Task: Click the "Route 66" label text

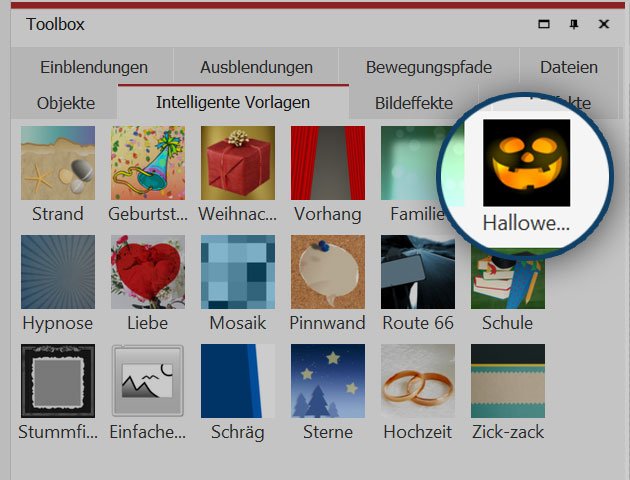Action: tap(418, 323)
